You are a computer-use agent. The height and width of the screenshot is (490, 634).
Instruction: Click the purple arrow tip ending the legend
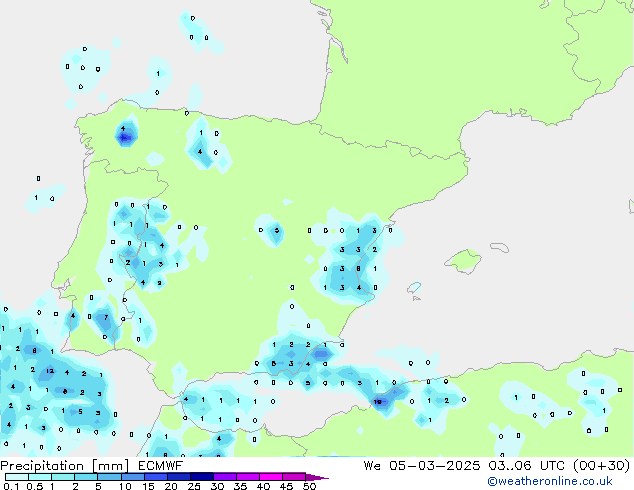(x=317, y=477)
